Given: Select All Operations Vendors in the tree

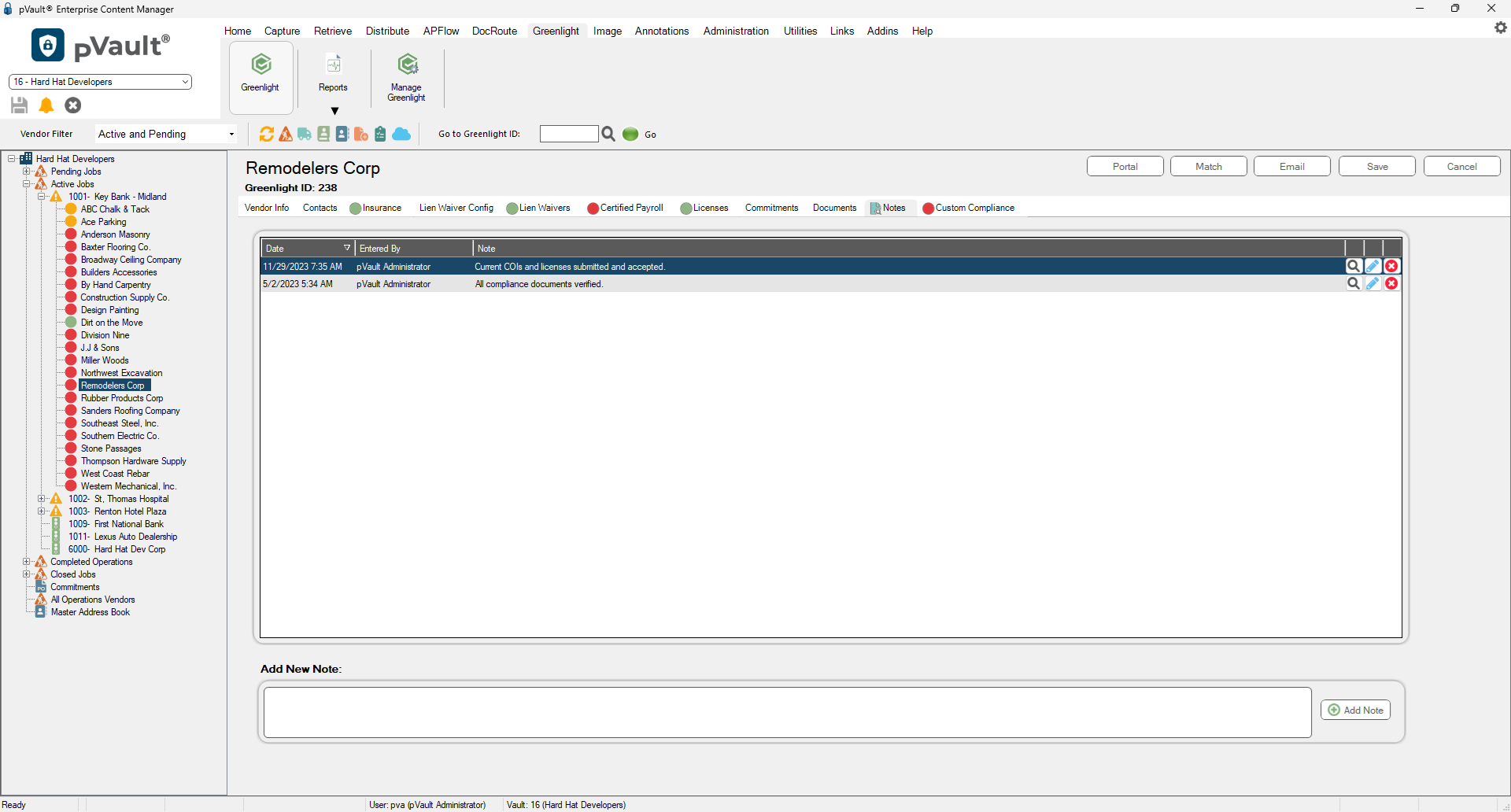Looking at the screenshot, I should (93, 600).
